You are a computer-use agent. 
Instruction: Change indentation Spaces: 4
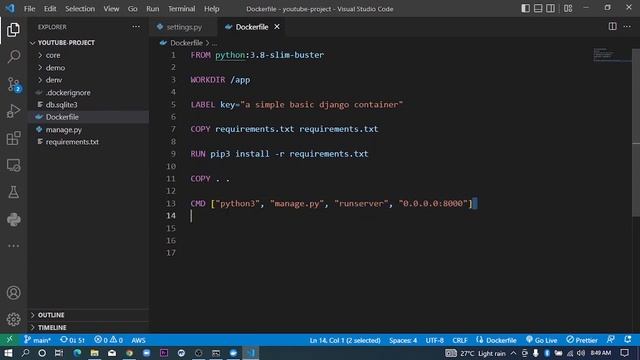tap(403, 340)
